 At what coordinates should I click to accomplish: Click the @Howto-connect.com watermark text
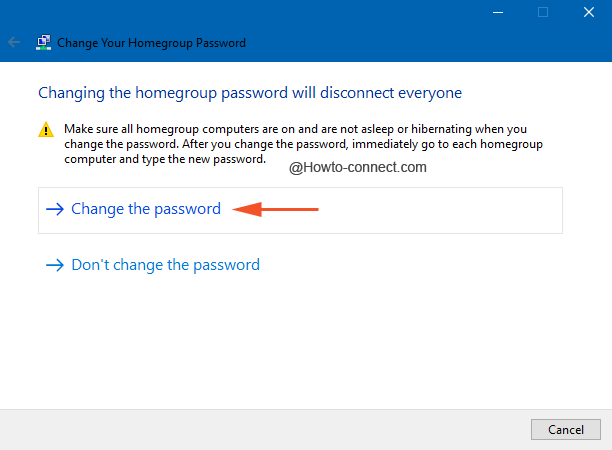coord(357,168)
